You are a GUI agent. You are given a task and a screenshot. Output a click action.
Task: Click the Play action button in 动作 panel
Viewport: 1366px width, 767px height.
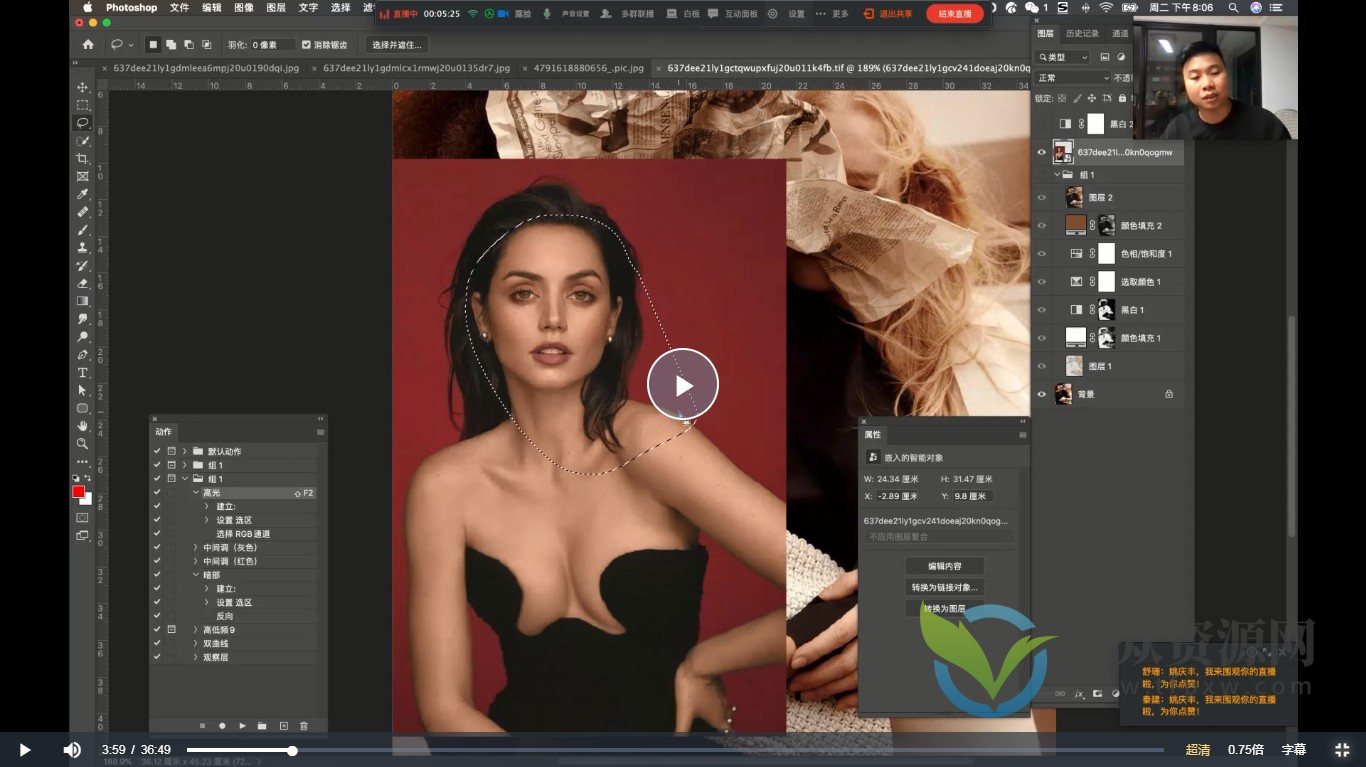(x=242, y=725)
